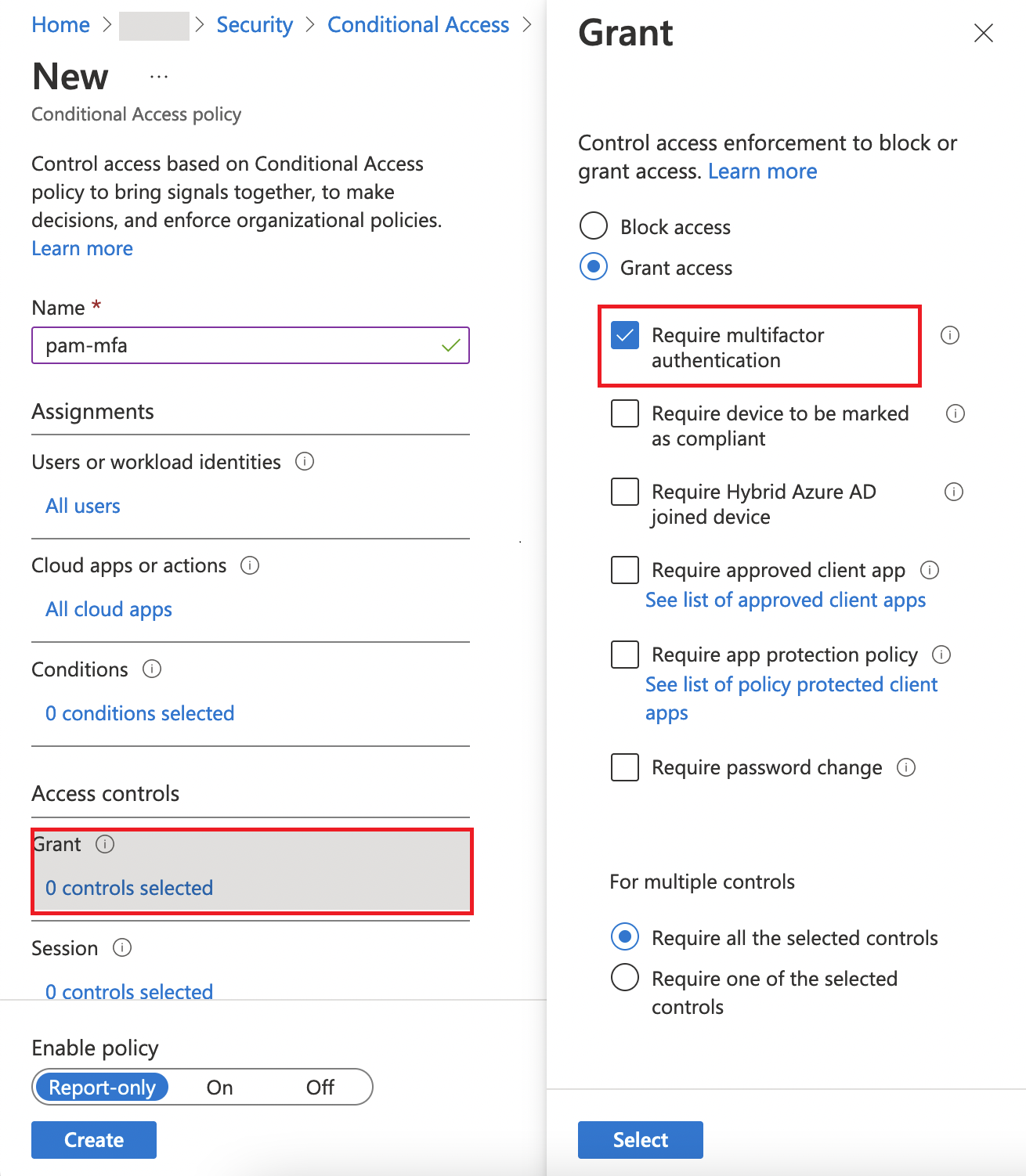Navigate to Conditional Access breadcrumb
Screen dimensions: 1026x1176
coord(417,24)
